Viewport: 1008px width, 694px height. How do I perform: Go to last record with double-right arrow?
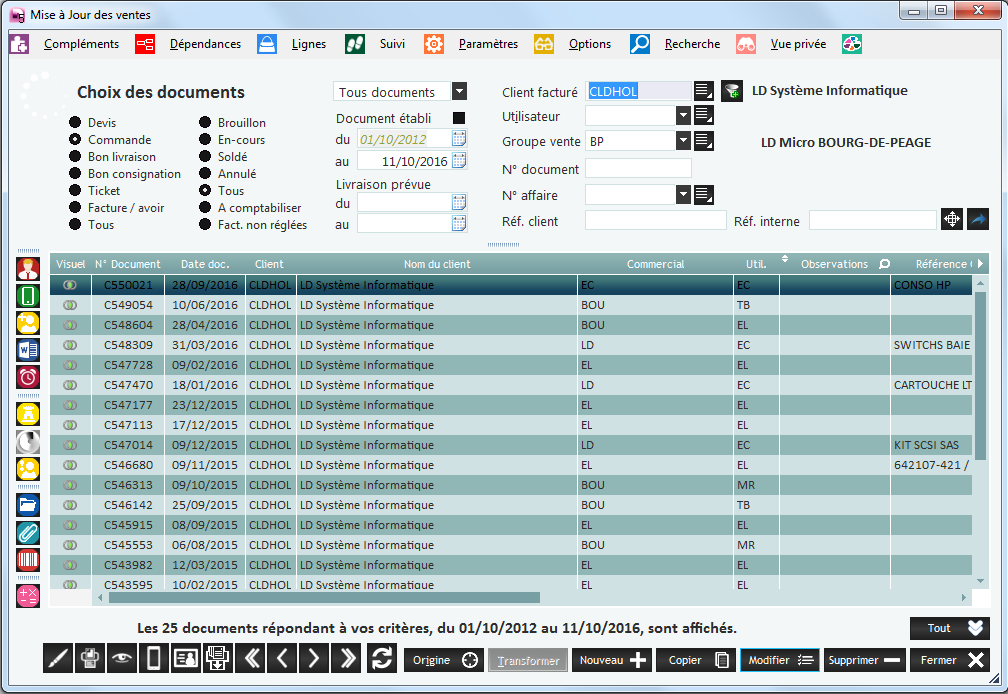point(348,659)
